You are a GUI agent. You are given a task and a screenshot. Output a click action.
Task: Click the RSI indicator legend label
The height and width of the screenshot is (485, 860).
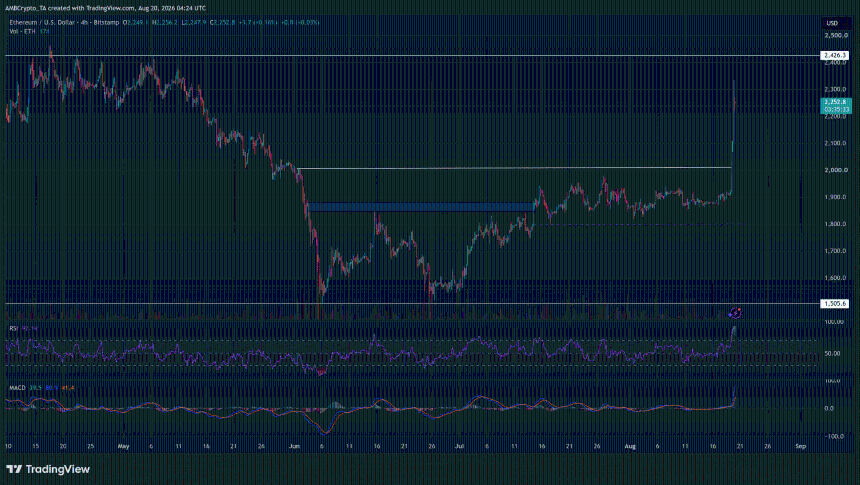pyautogui.click(x=14, y=329)
